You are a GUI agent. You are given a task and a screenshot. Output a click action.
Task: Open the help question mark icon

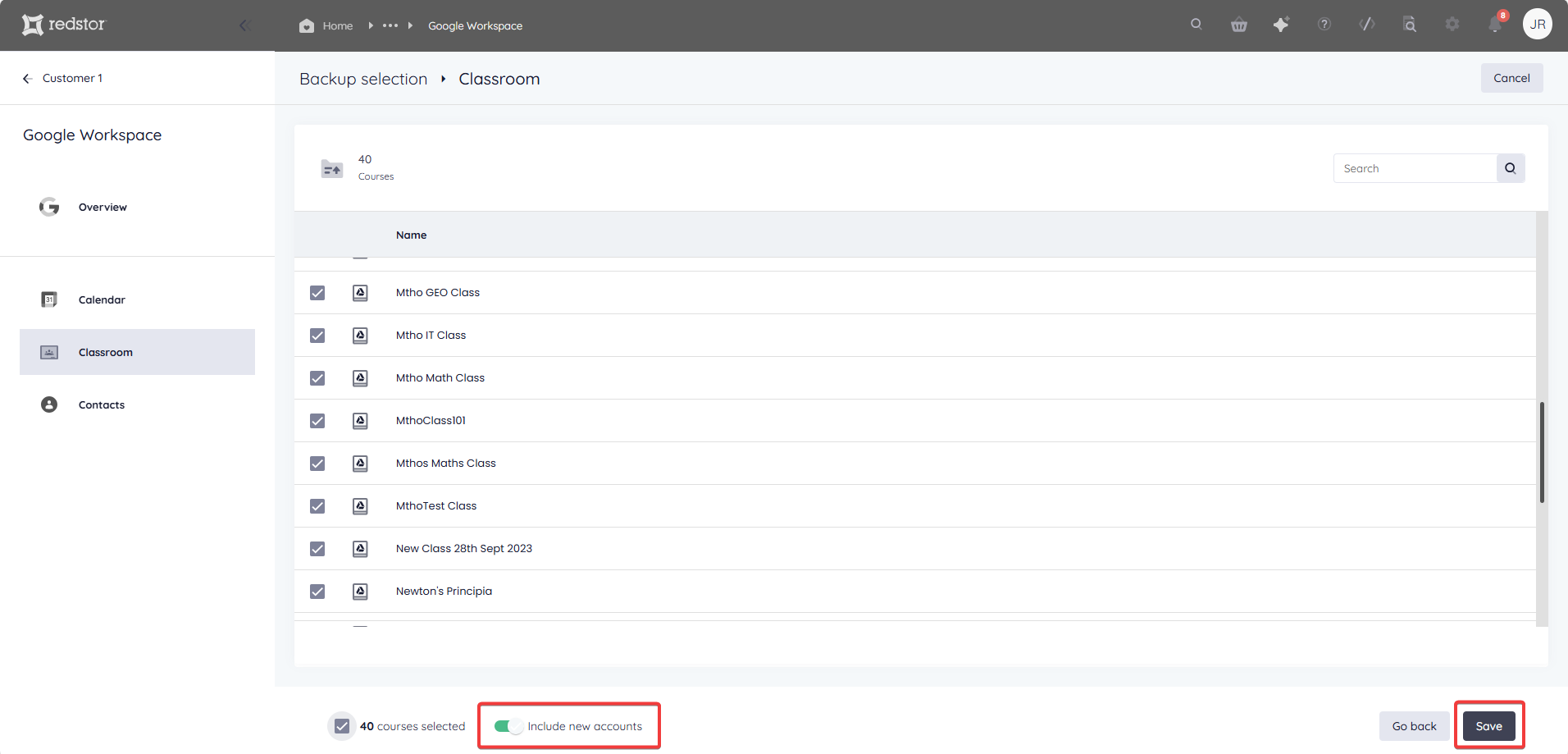click(1324, 25)
